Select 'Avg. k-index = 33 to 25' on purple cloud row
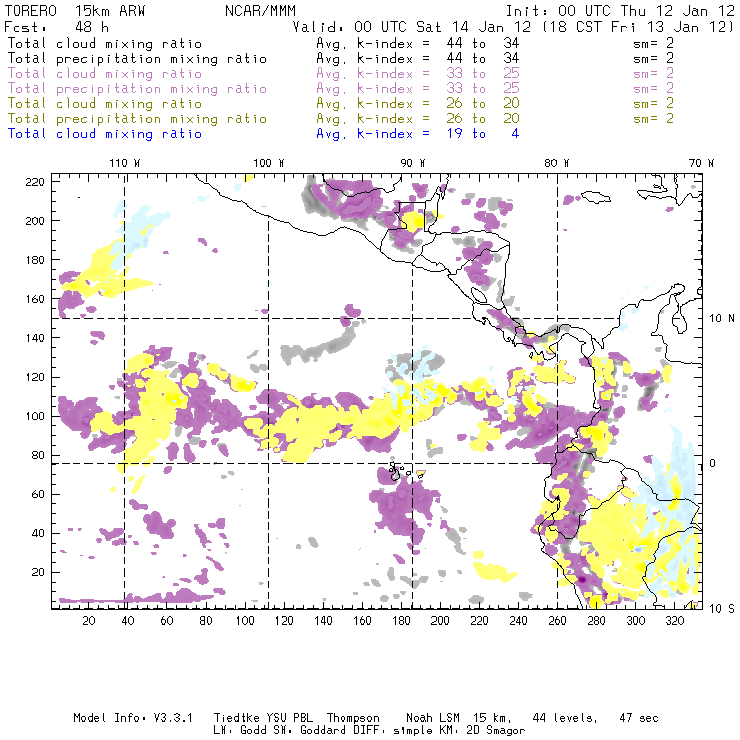The image size is (740, 740). click(418, 74)
